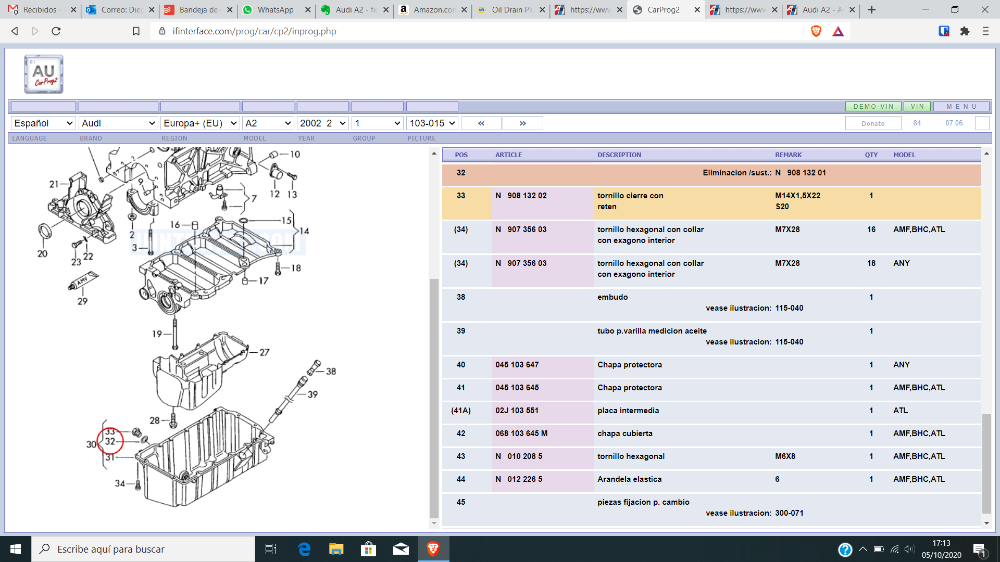Click the parts table vertical scrollbar
This screenshot has width=1000, height=562.
(x=986, y=462)
